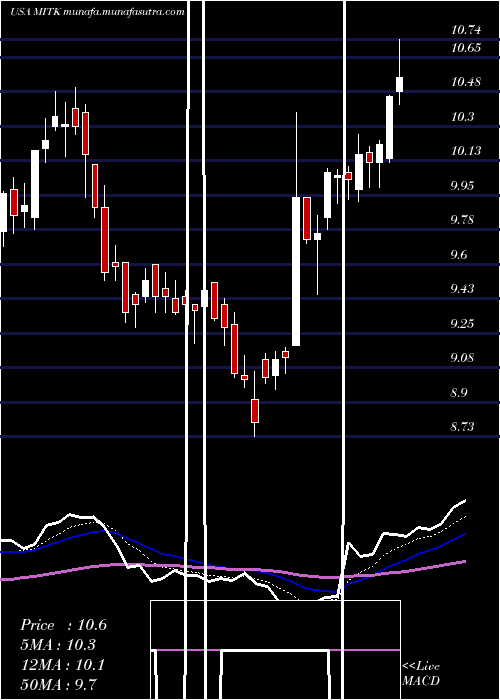The width and height of the screenshot is (500, 700).
Task: Click the 10.65 price axis label
Action: tap(466, 47)
